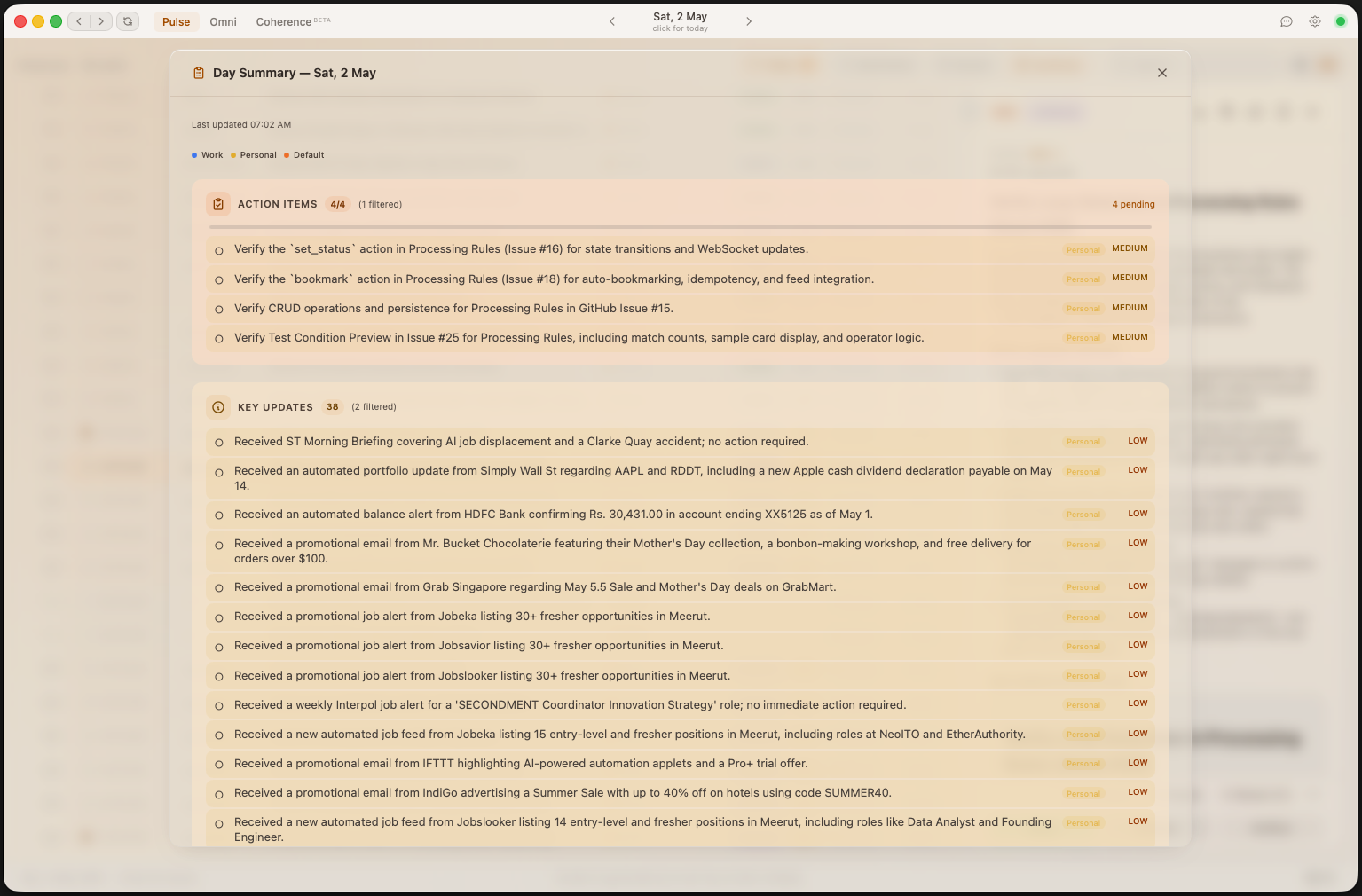This screenshot has height=896, width=1362.
Task: Click the macOS green fullscreen window button
Action: 56,21
